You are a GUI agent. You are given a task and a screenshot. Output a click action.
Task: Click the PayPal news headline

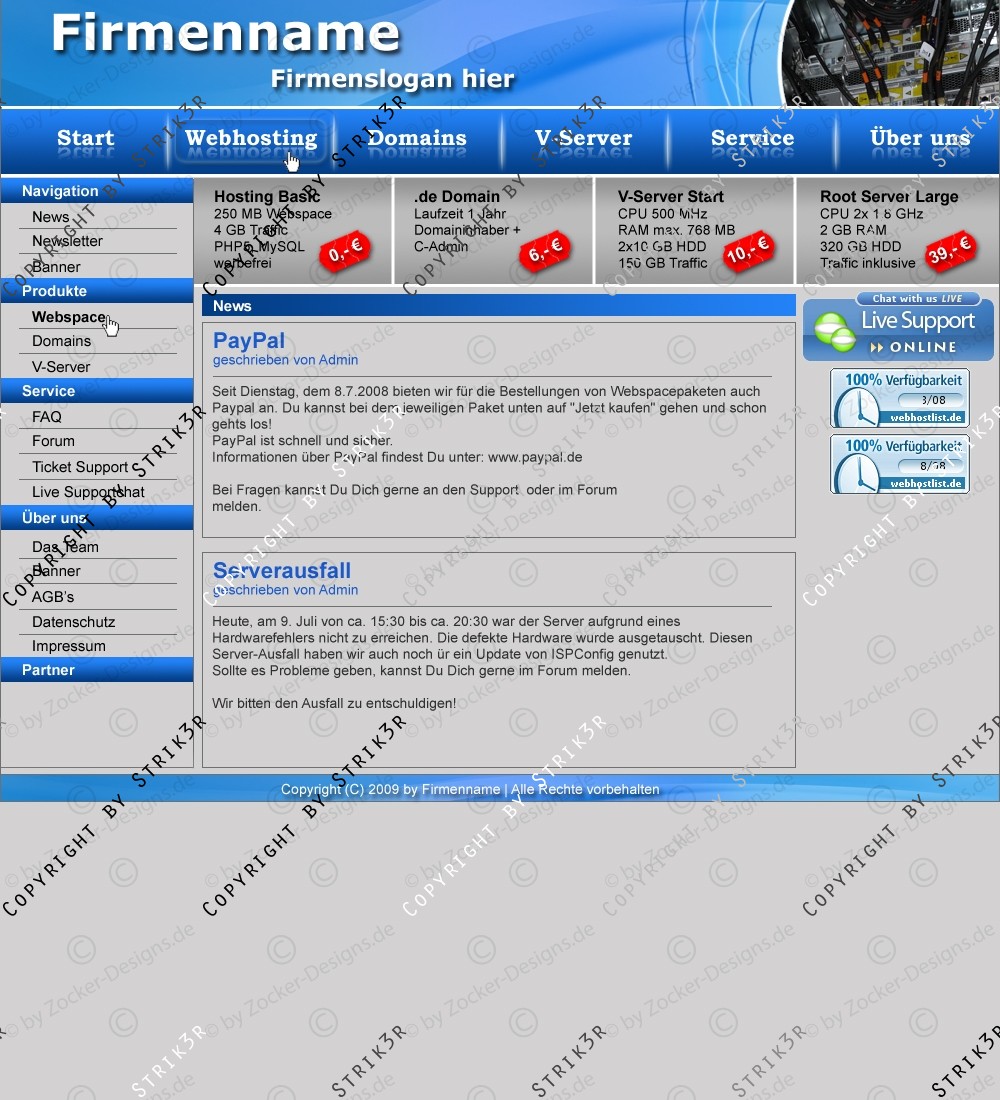coord(249,341)
